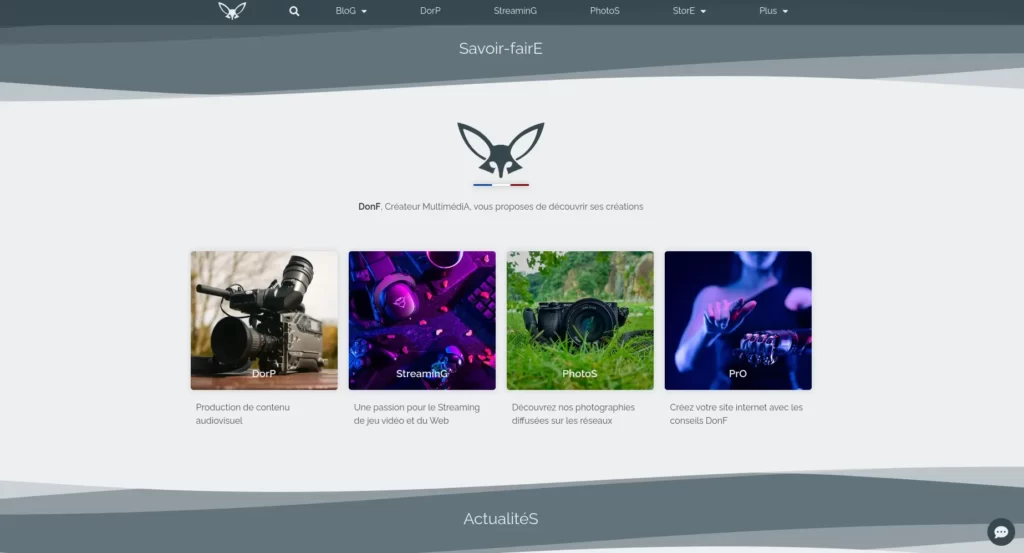1024x553 pixels.
Task: Click the DorP caption on the camcorder card
Action: pyautogui.click(x=264, y=373)
